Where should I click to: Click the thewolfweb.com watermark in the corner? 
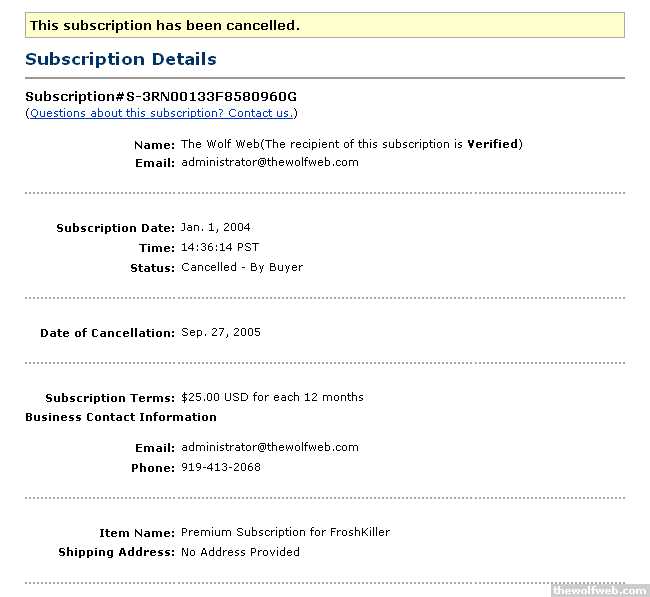click(599, 590)
